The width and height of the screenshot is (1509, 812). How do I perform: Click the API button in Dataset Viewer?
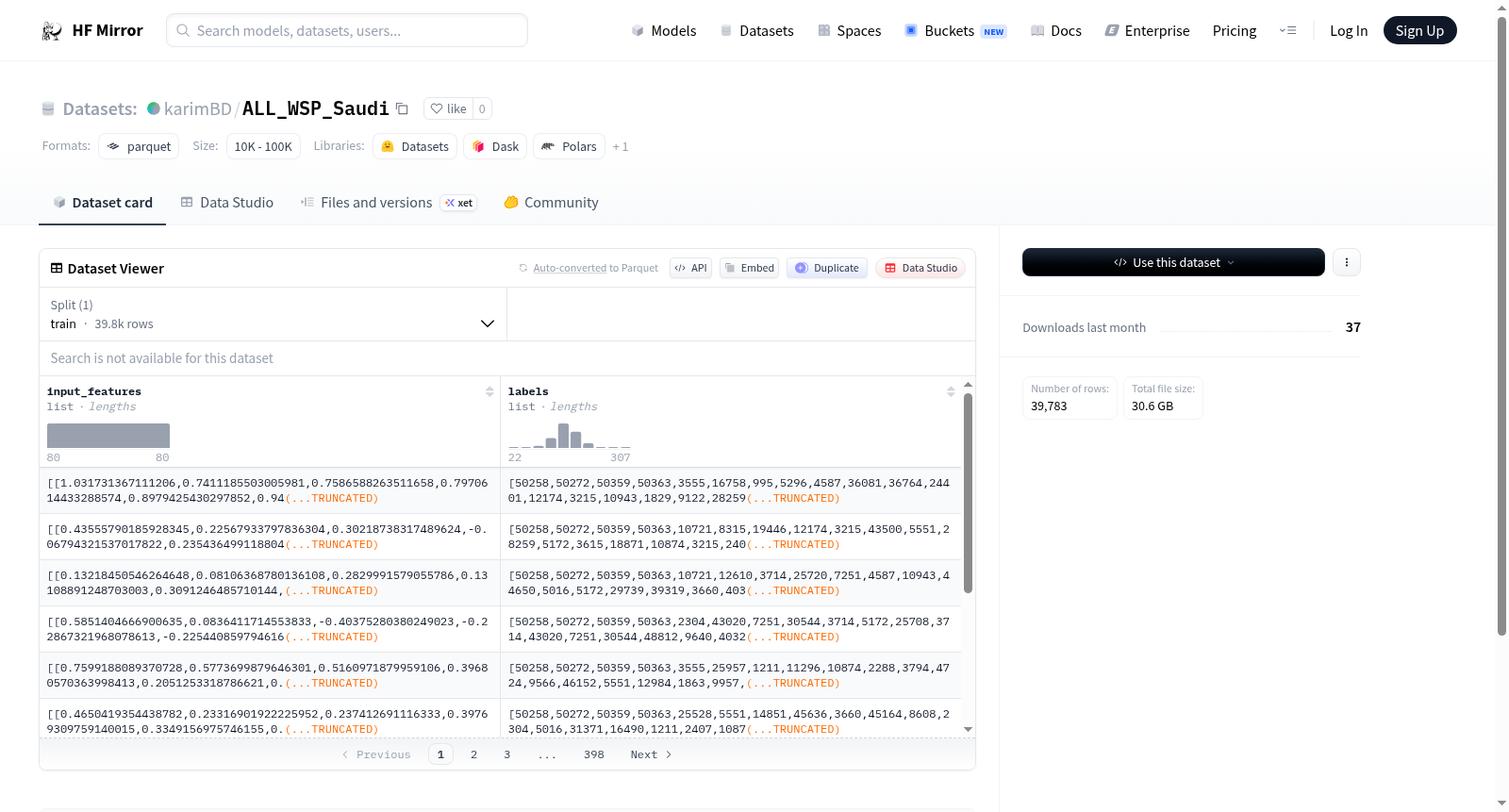coord(690,268)
